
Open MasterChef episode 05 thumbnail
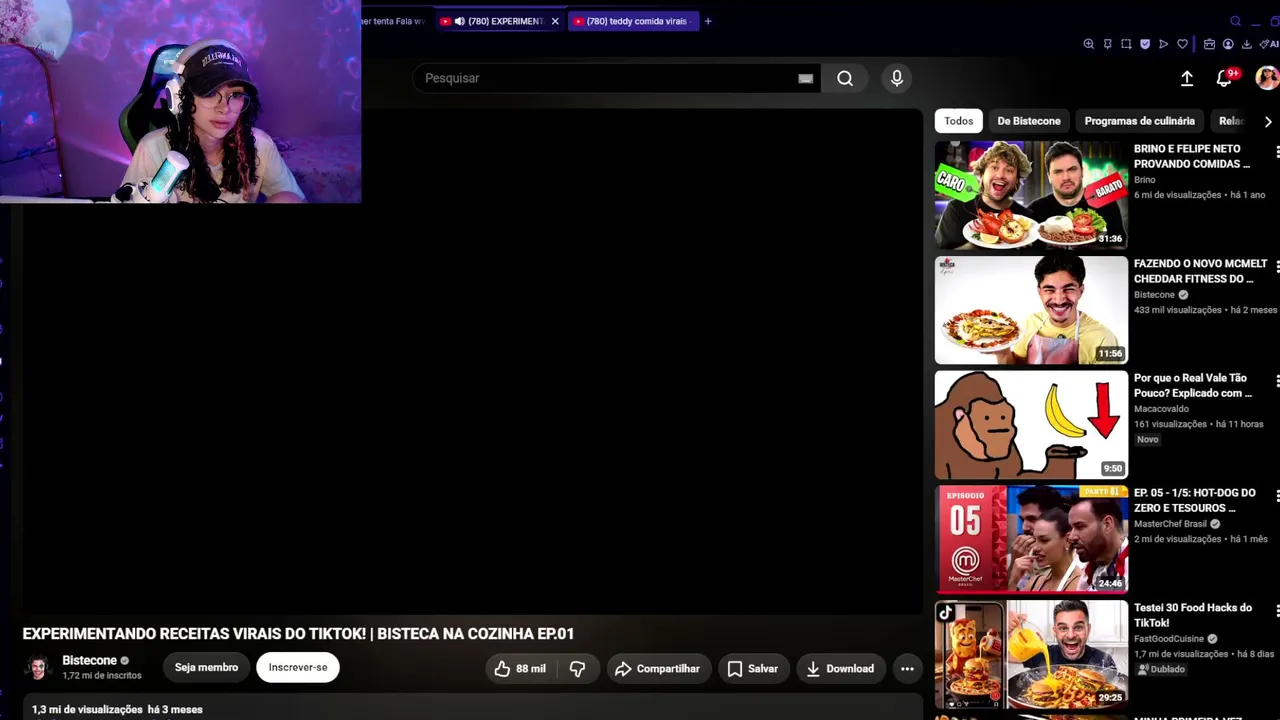coord(1031,540)
